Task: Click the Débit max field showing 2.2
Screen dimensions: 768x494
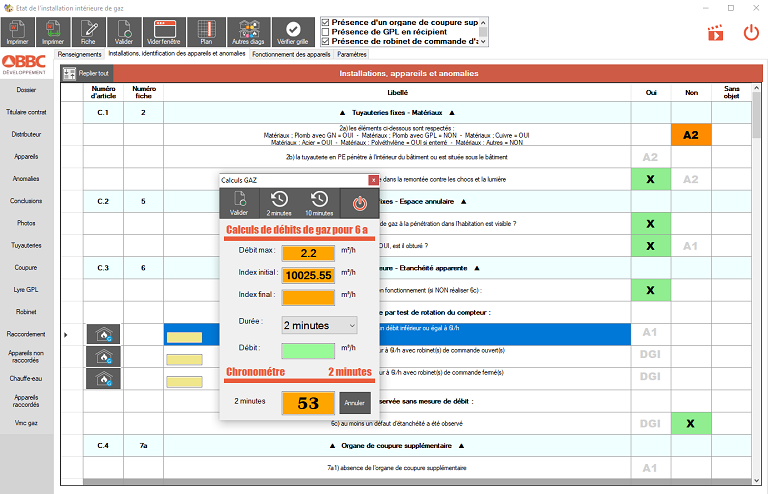Action: [x=308, y=253]
